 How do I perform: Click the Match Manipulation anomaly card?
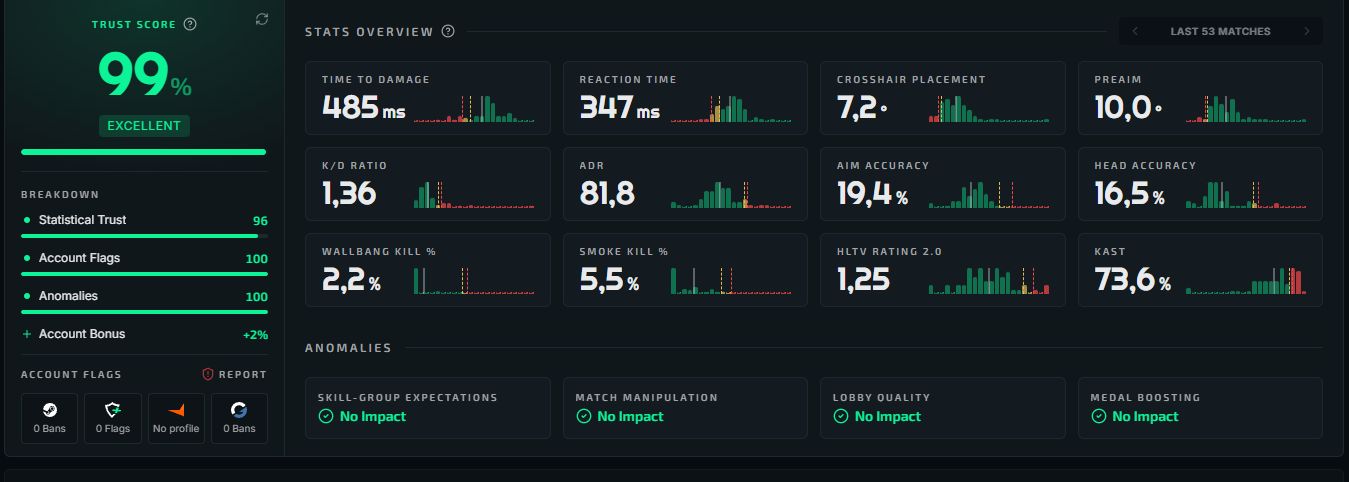tap(685, 408)
